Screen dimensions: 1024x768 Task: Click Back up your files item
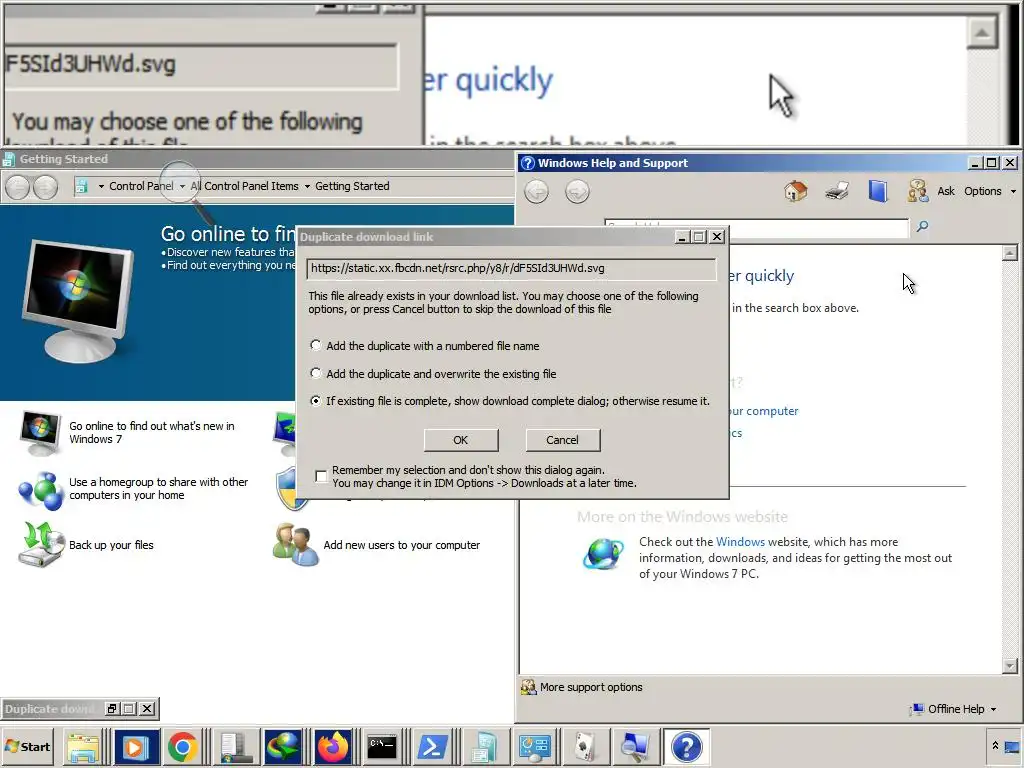tap(111, 545)
